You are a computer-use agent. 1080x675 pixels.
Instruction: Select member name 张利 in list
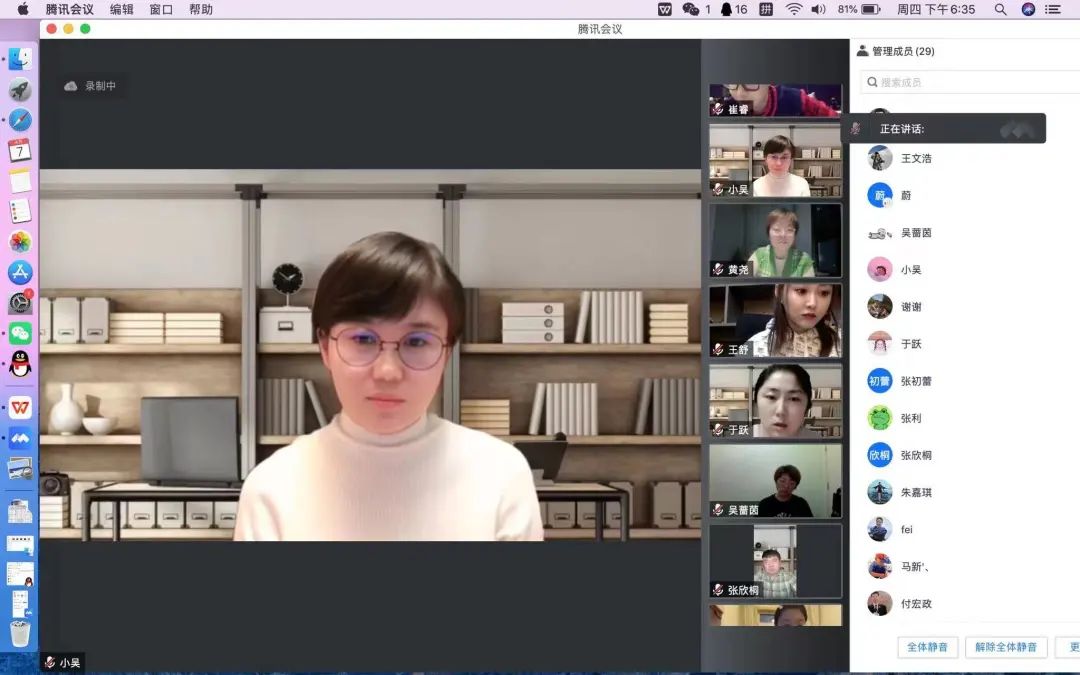click(x=911, y=418)
